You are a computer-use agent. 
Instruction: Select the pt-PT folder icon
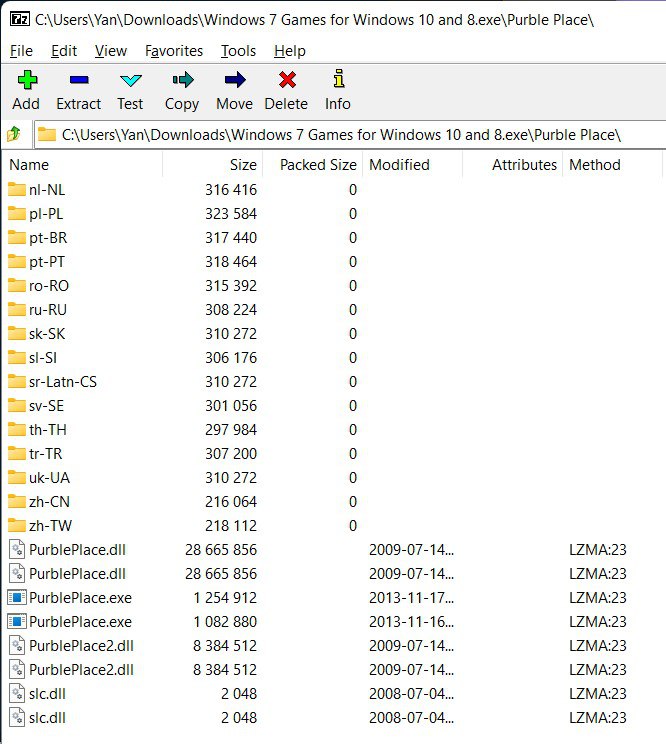coord(17,261)
